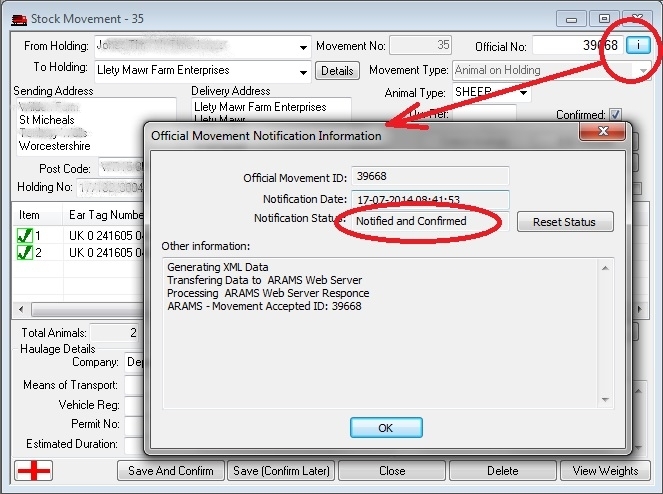663x494 pixels.
Task: Click the Official Movement ID field
Action: (x=430, y=176)
